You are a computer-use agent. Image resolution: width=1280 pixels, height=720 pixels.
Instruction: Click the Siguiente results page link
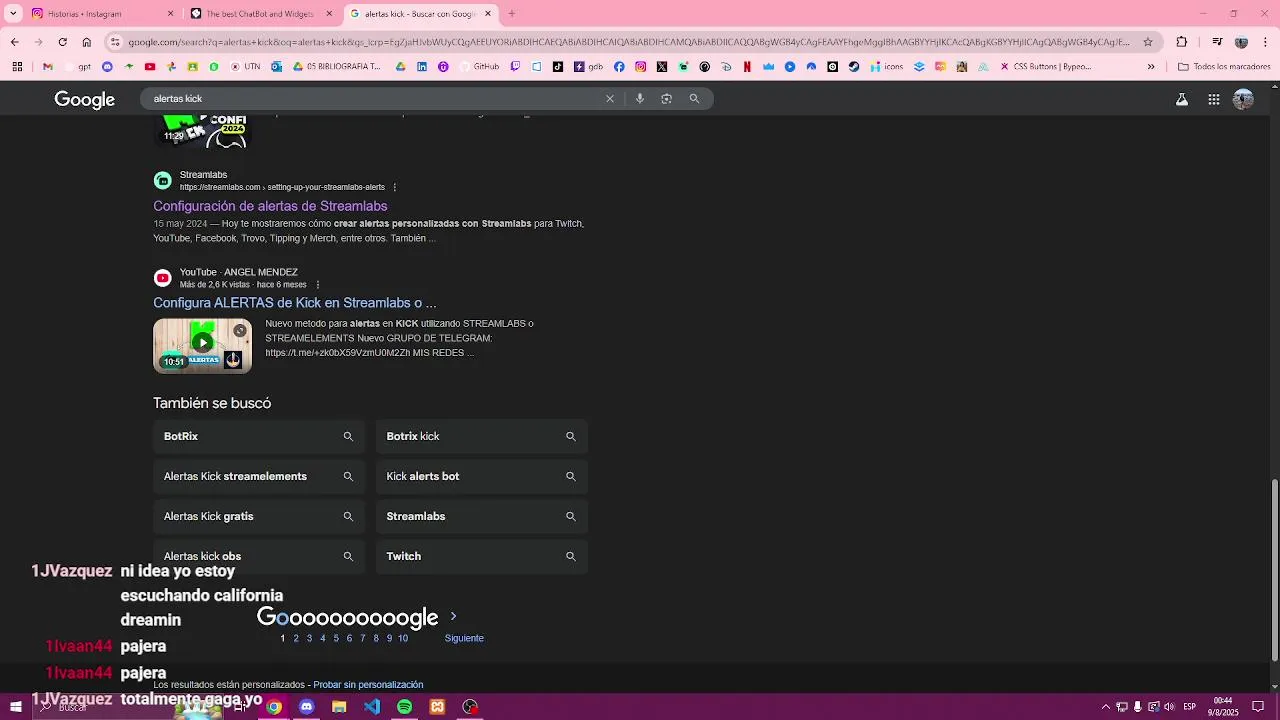464,638
